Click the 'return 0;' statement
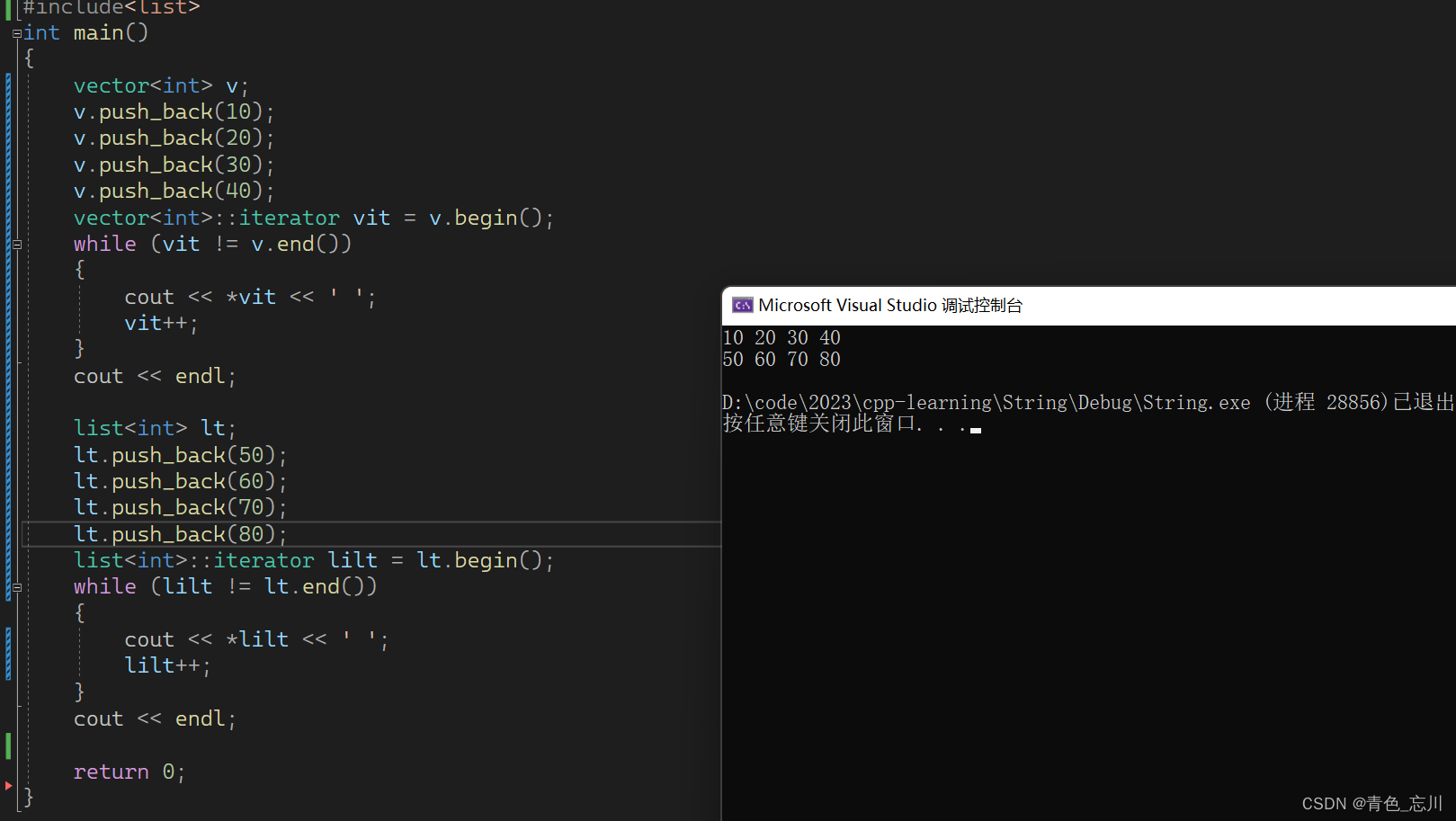1456x821 pixels. point(130,772)
